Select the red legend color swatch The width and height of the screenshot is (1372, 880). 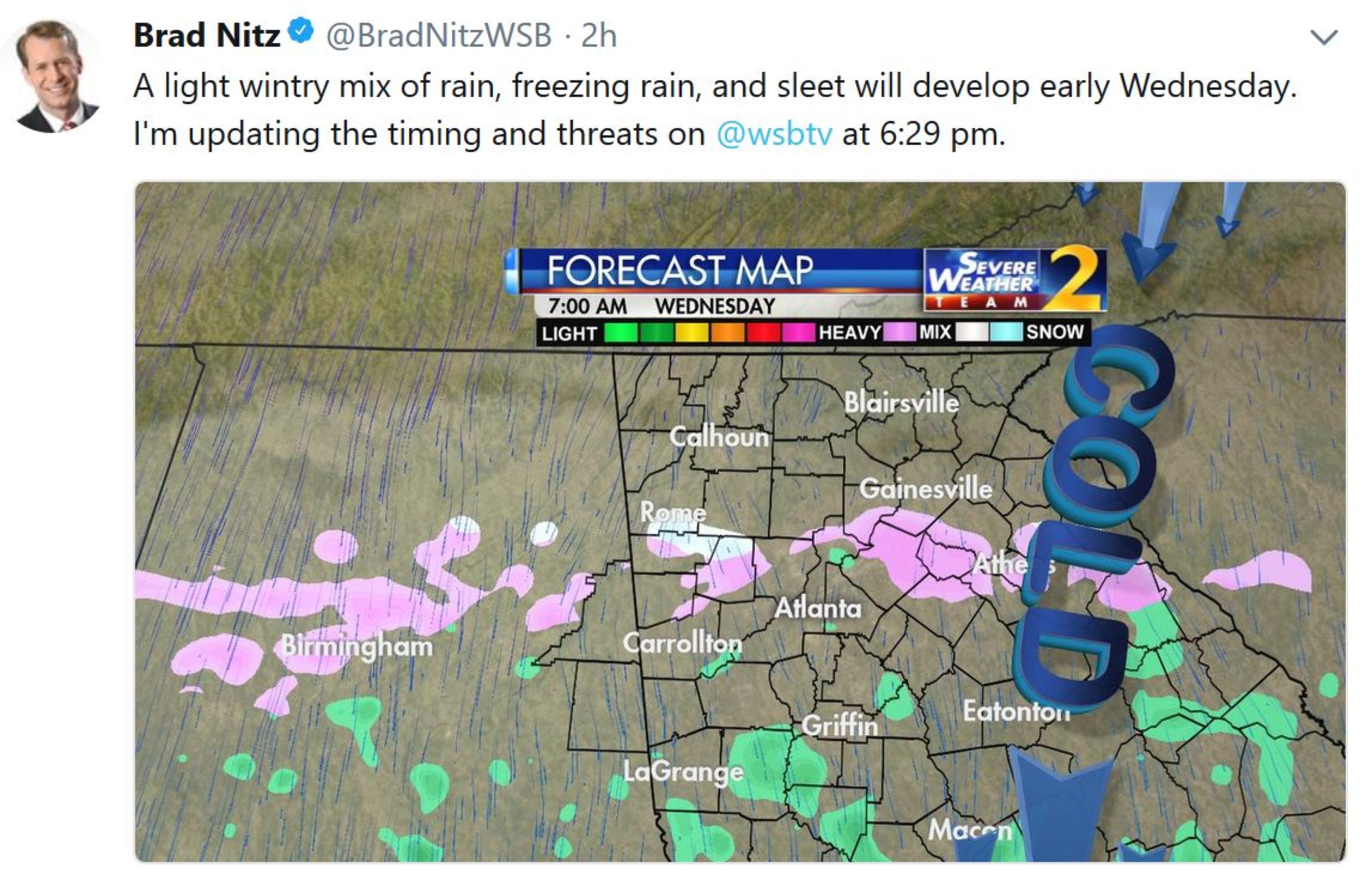pyautogui.click(x=762, y=332)
